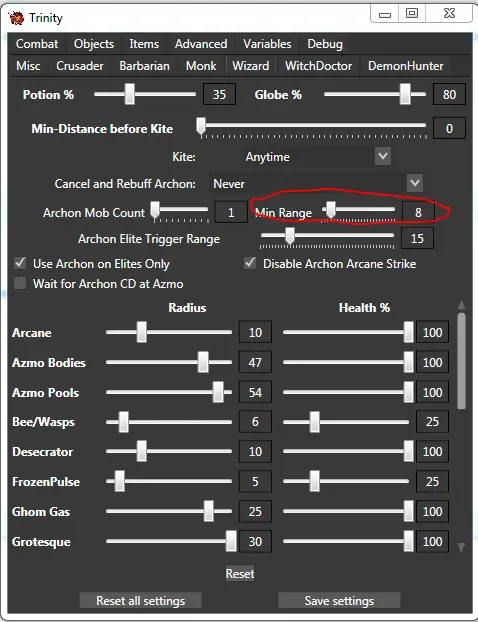Click the Save settings button
This screenshot has width=478, height=622.
pos(339,601)
